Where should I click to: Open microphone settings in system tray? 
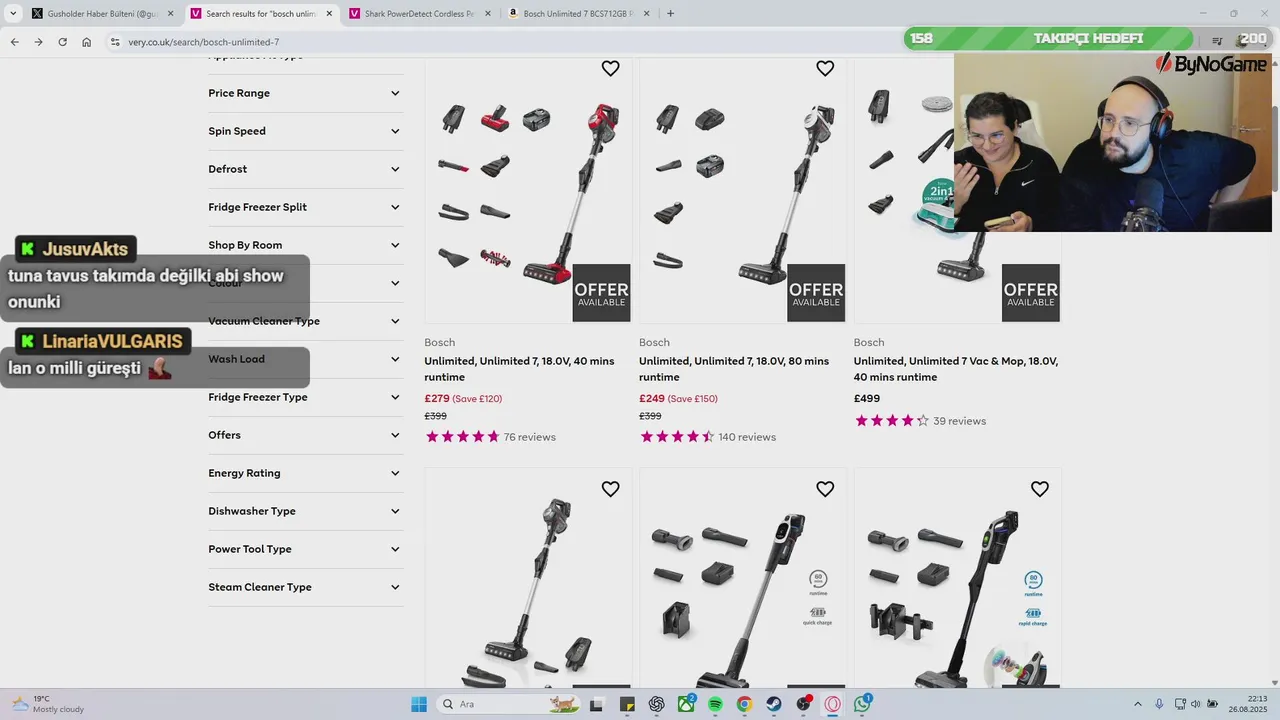pos(1159,704)
